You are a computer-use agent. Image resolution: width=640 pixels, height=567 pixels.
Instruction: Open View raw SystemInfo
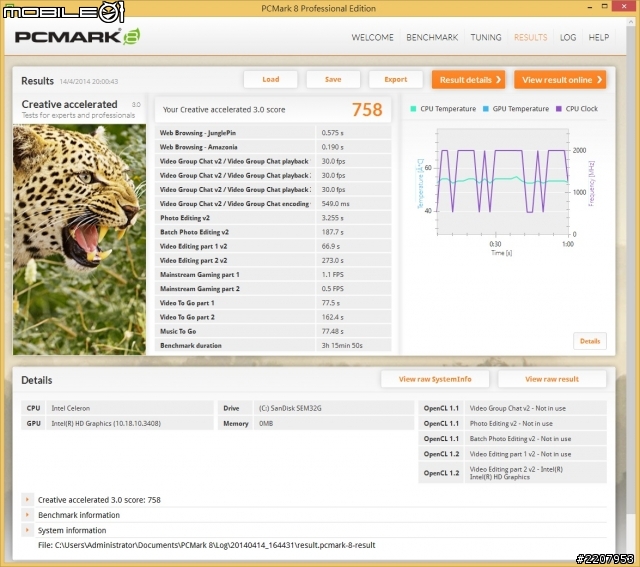click(435, 379)
